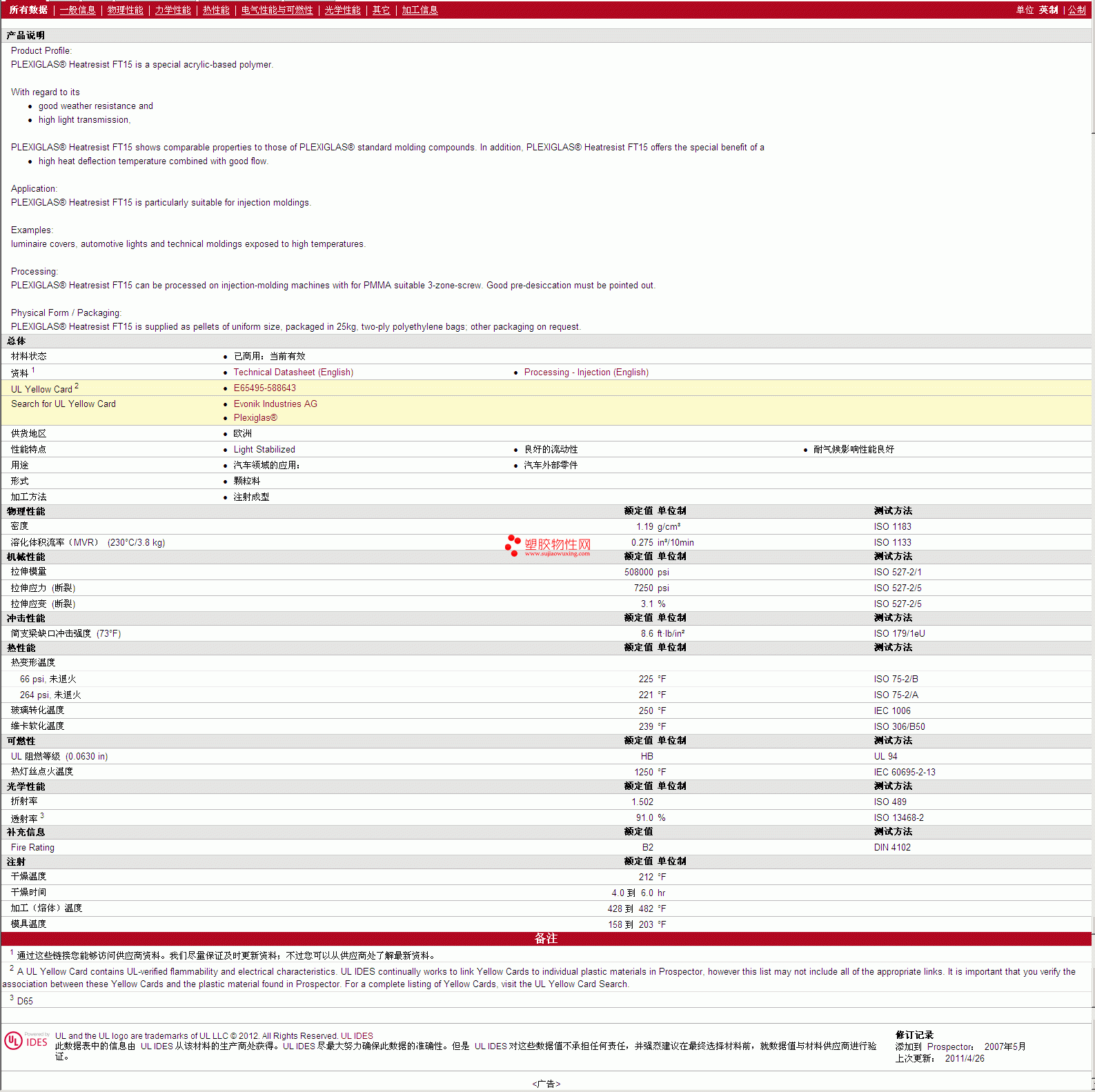
Task: Go to the 力学性能 tab
Action: pyautogui.click(x=172, y=10)
